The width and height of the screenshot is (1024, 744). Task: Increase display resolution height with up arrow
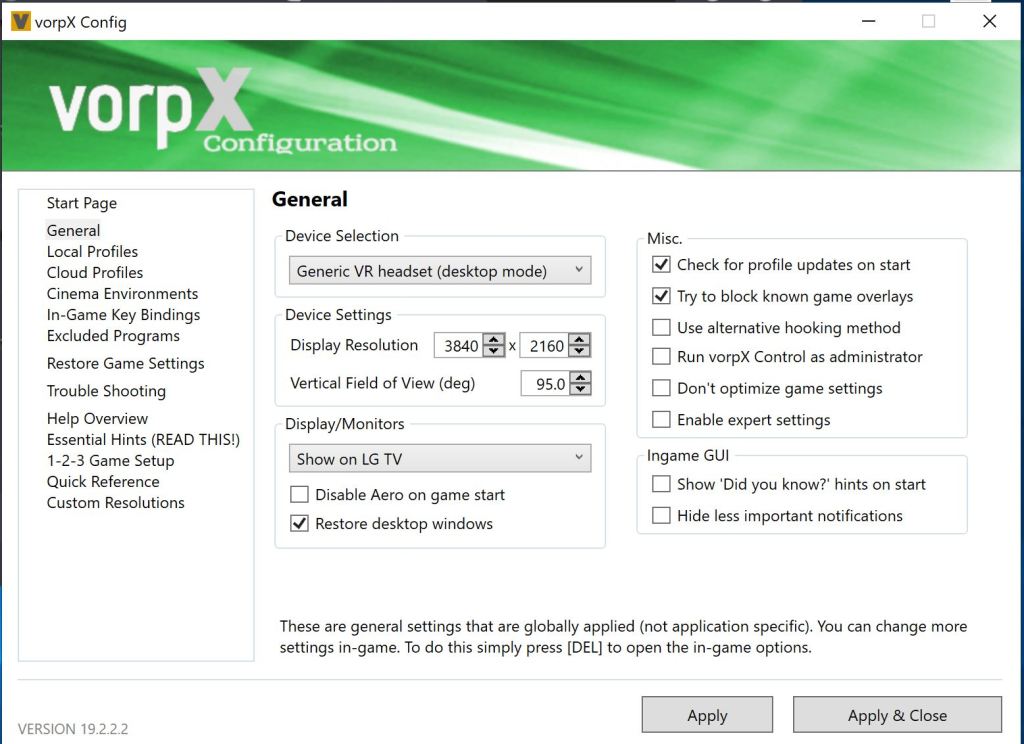[581, 340]
